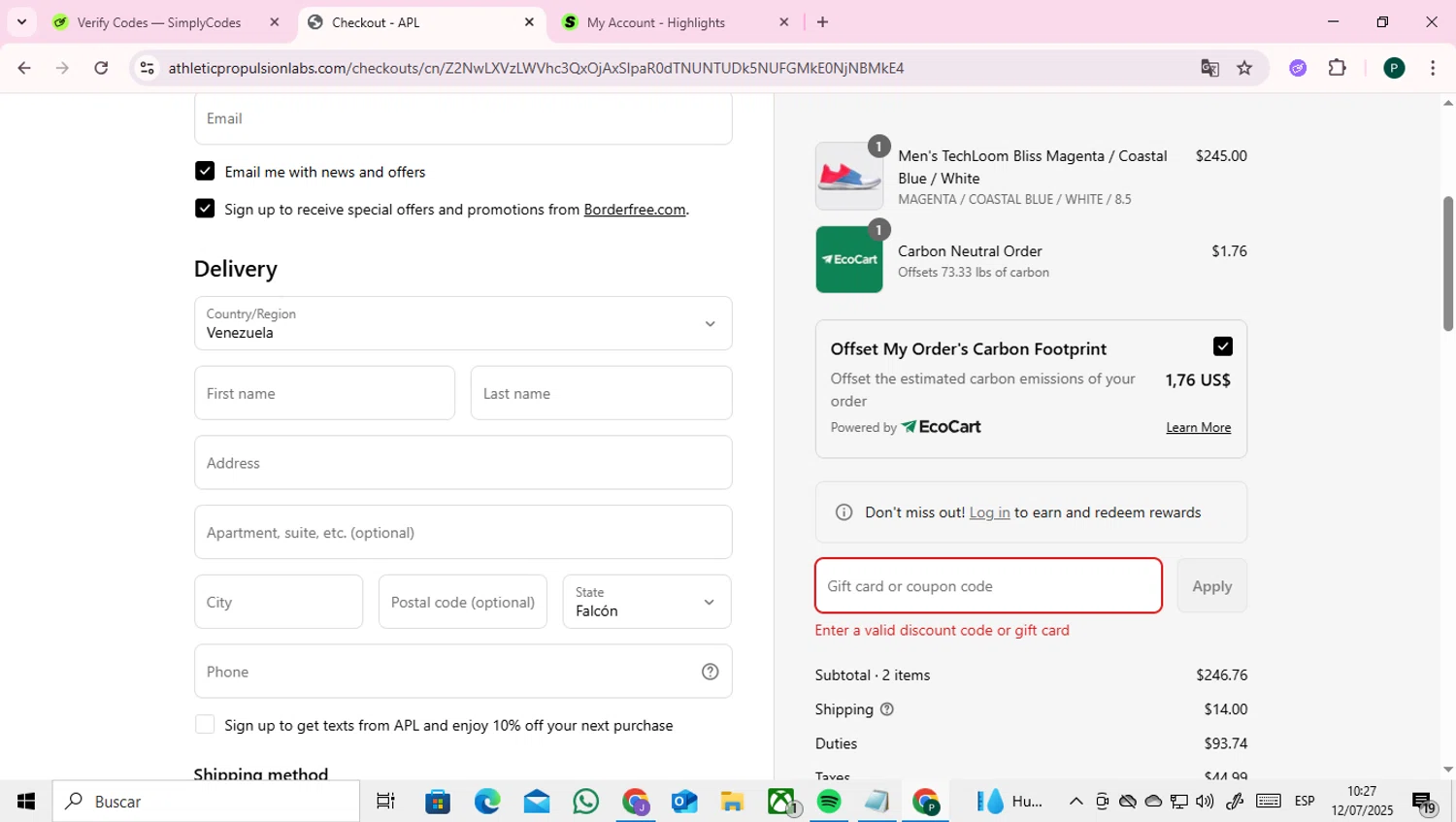Open the weather widget on the taskbar

tap(1009, 802)
